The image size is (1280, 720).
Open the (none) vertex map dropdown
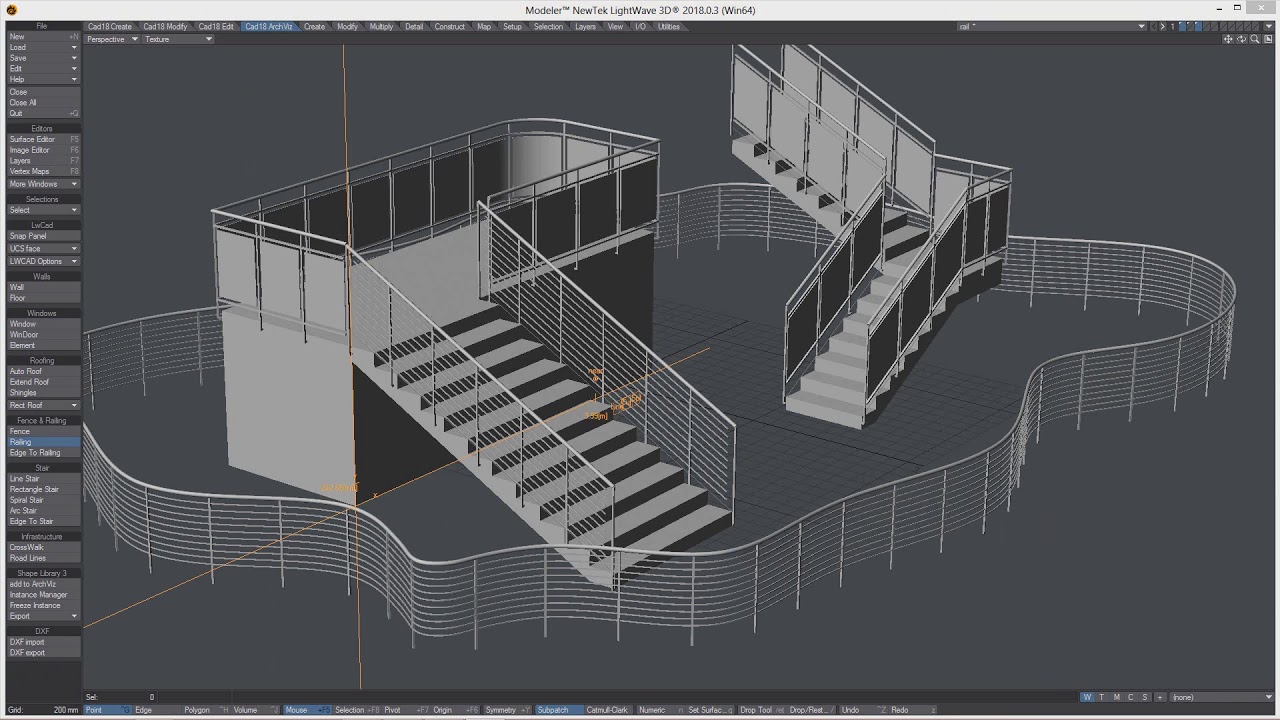(1221, 697)
